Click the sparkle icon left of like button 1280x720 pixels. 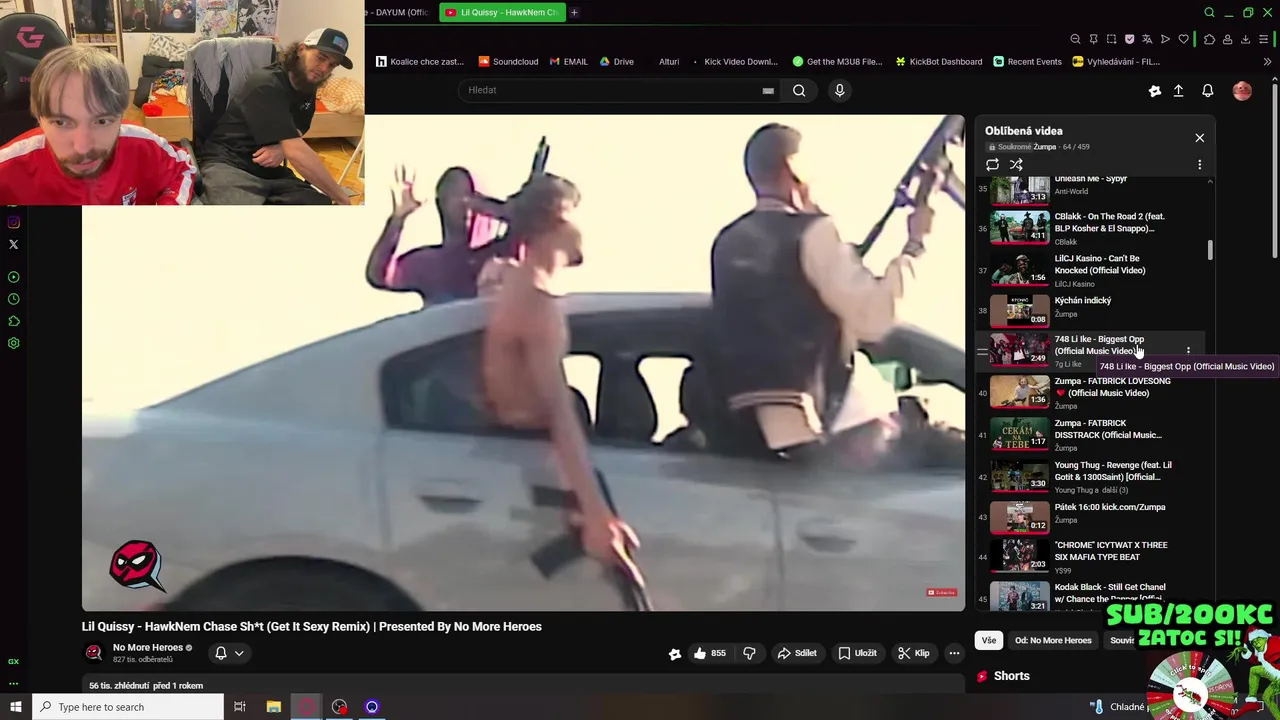[675, 653]
